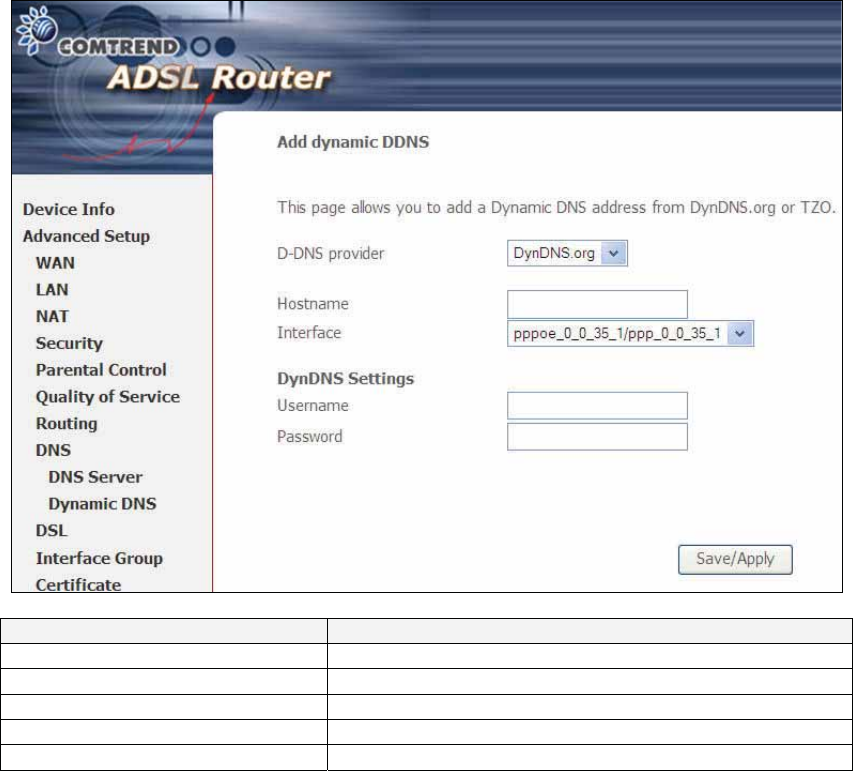Go to the WAN settings page

[55, 263]
